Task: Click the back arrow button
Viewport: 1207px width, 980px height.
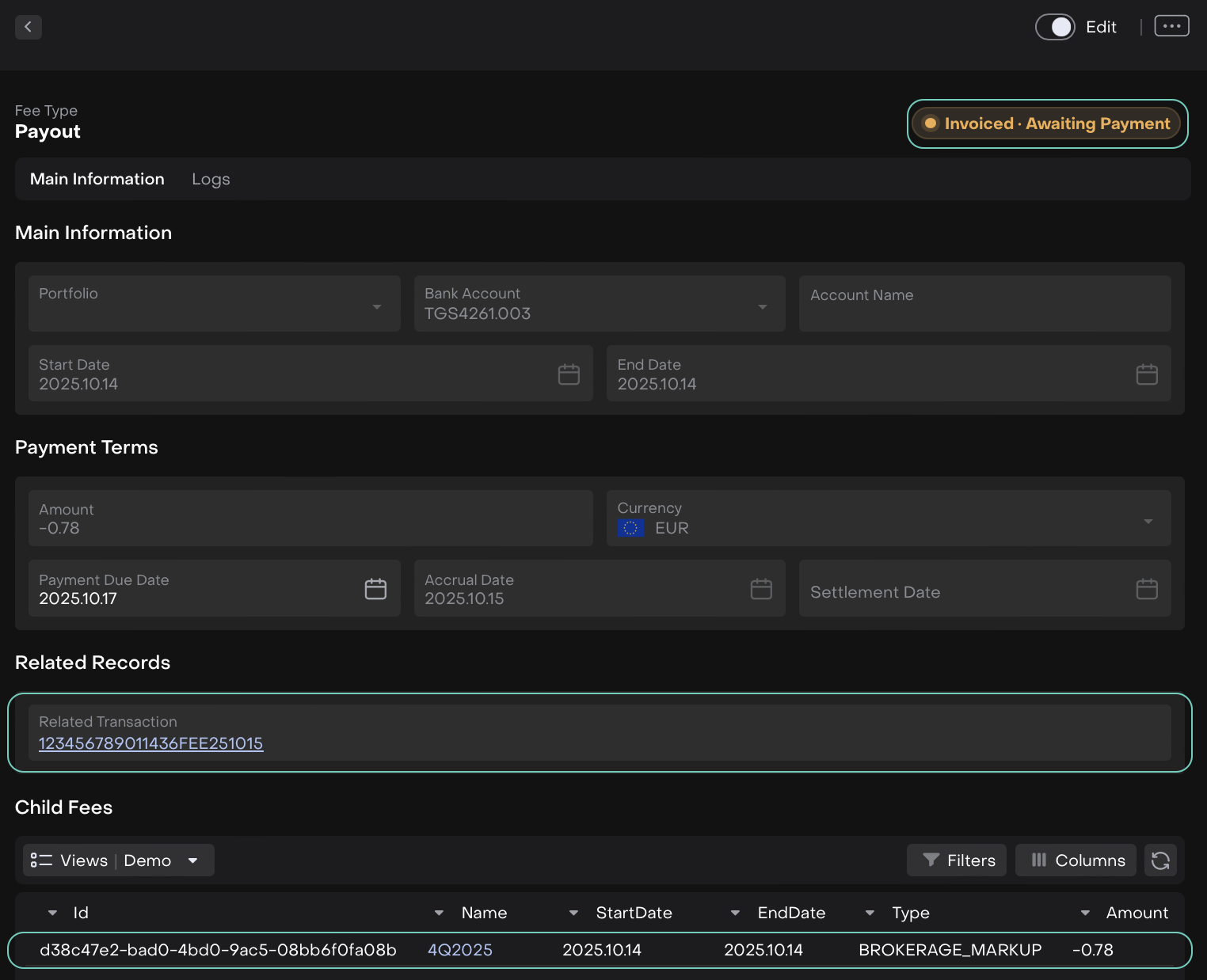Action: tap(29, 27)
